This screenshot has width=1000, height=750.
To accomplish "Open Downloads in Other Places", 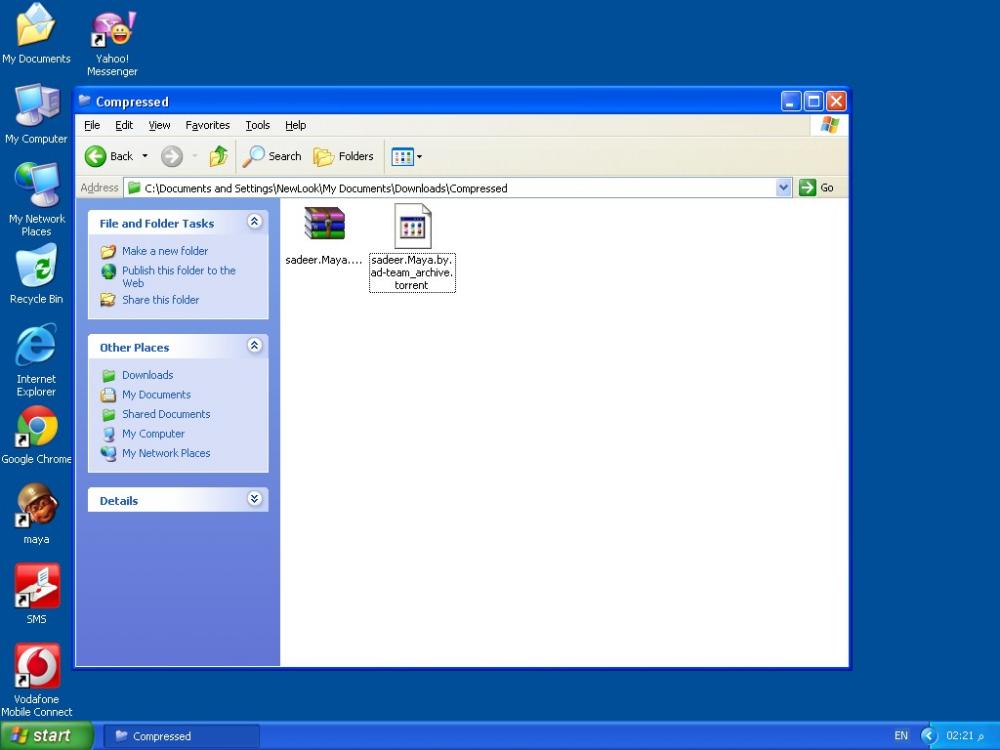I will (147, 375).
